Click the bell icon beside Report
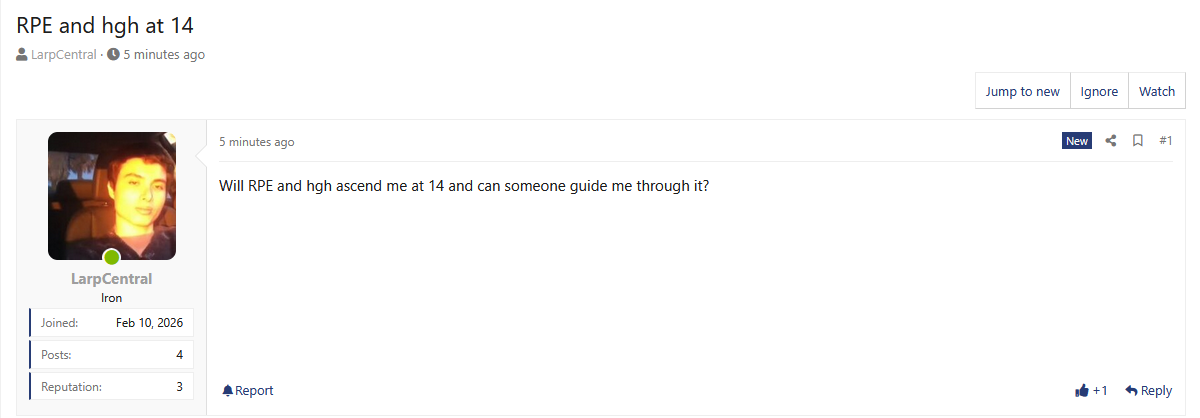The width and height of the screenshot is (1200, 418). [228, 391]
